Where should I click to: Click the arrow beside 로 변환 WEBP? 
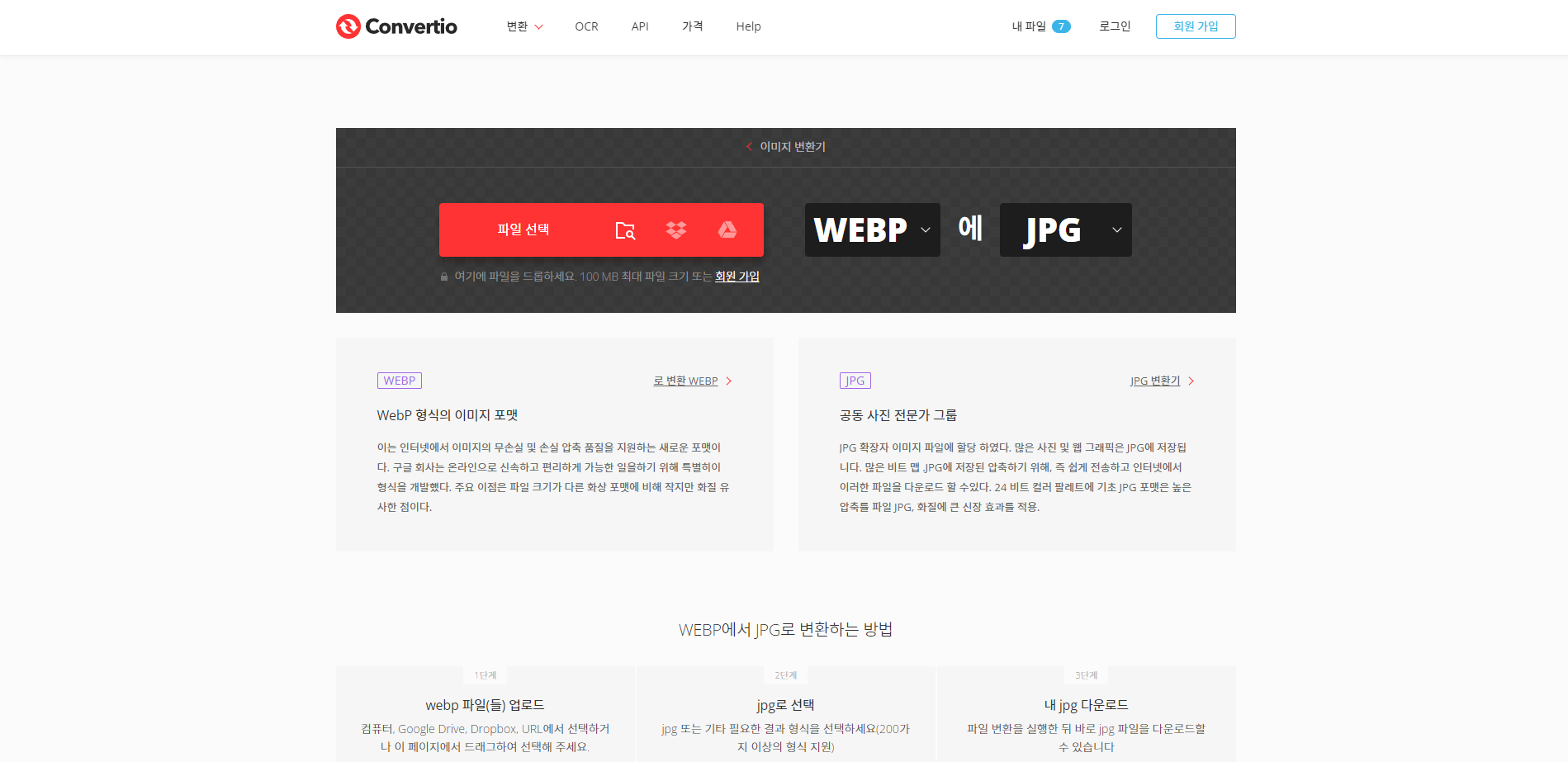point(729,381)
